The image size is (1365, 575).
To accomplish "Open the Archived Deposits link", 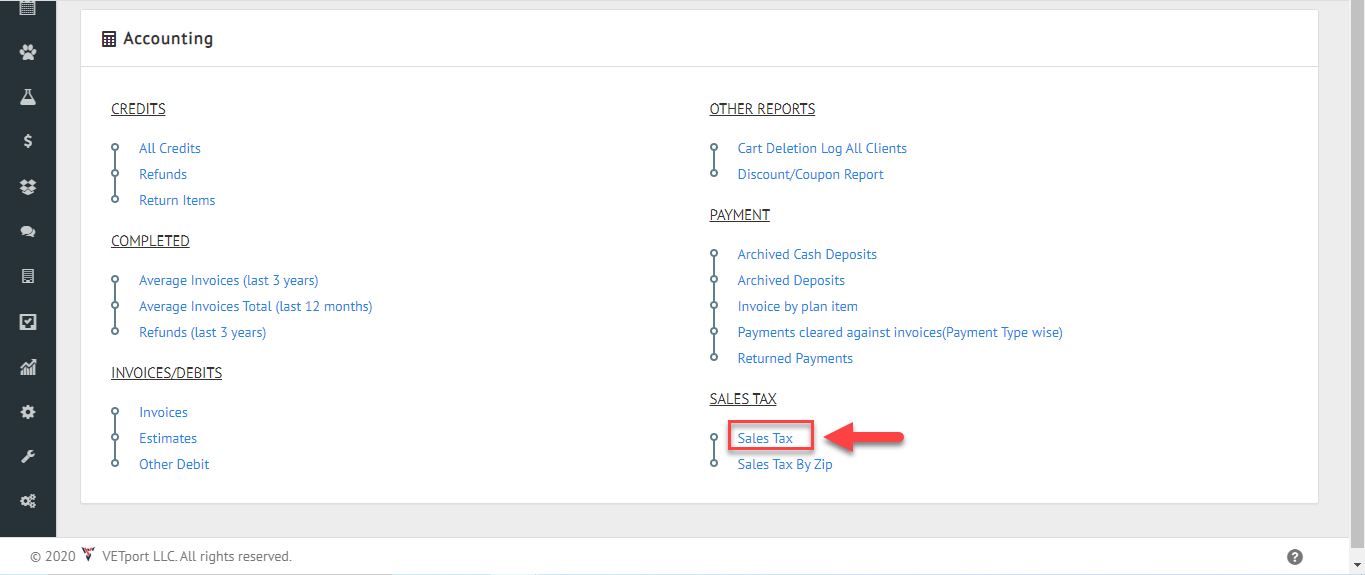I will (x=791, y=280).
